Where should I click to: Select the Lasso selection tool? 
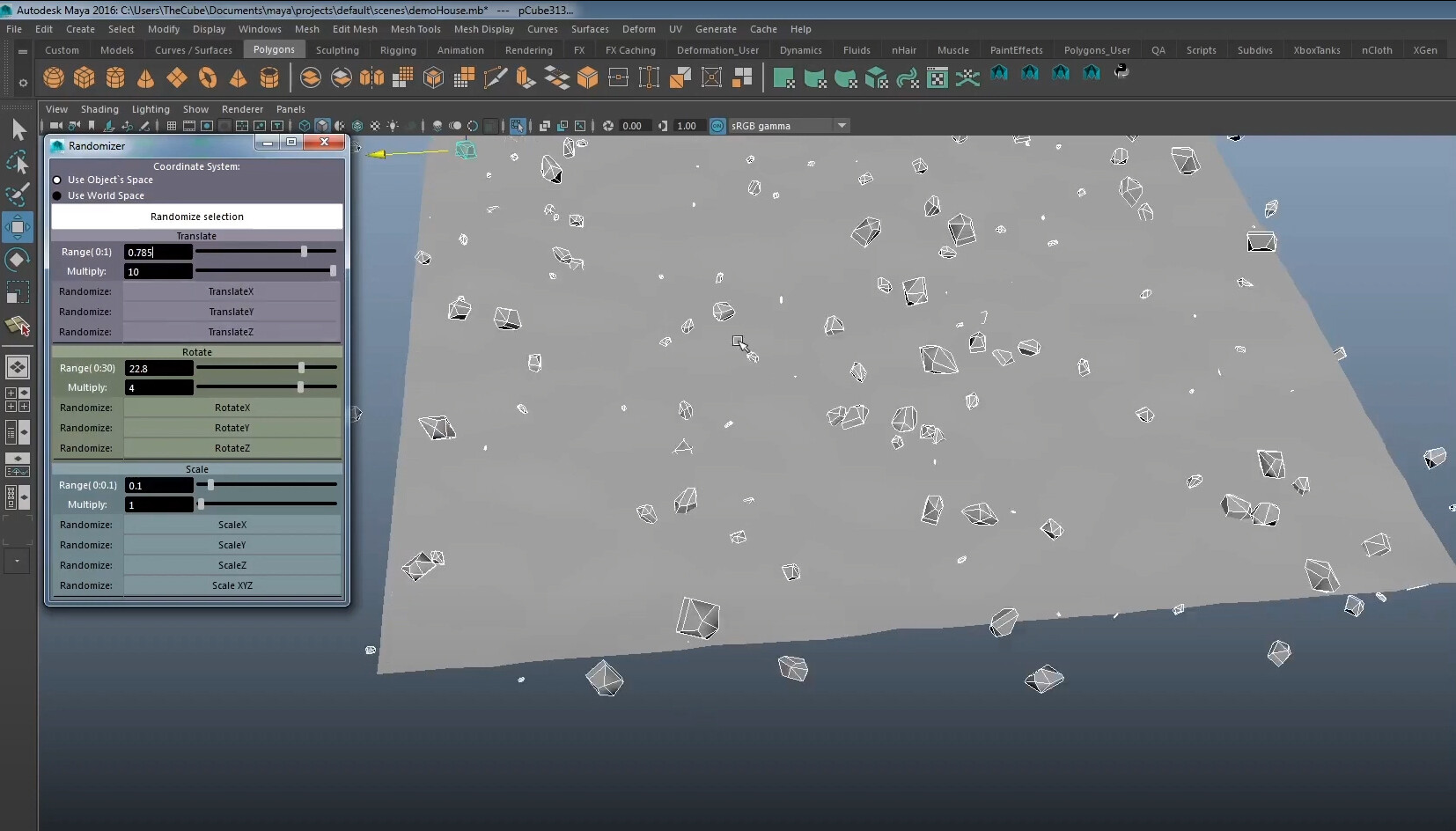18,162
